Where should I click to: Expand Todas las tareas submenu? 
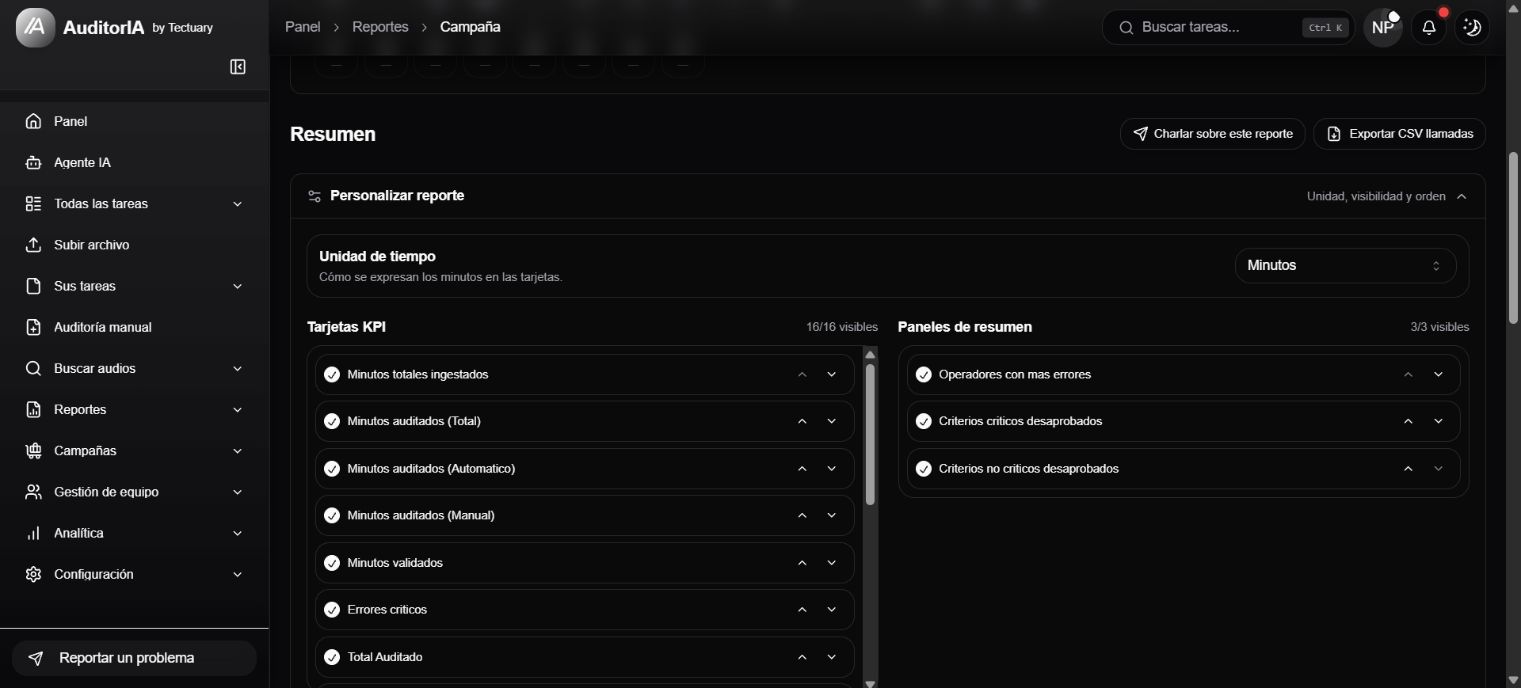coord(237,204)
